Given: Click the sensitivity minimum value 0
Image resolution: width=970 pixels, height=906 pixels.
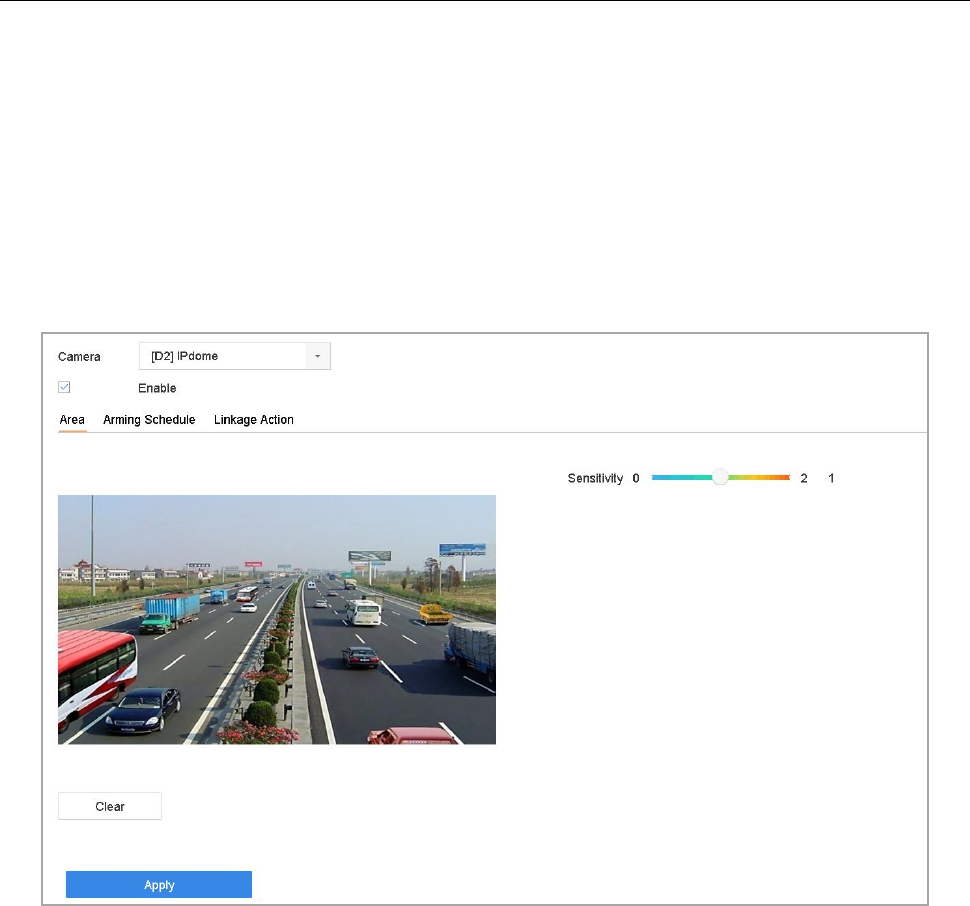Looking at the screenshot, I should (x=636, y=478).
